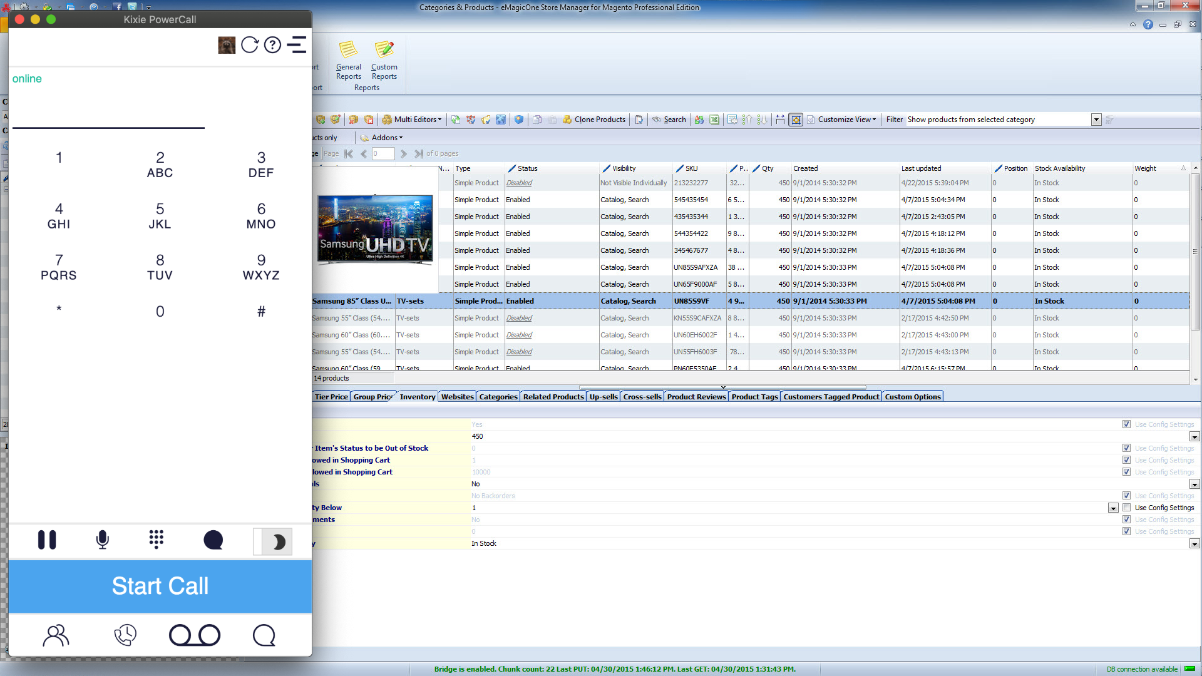This screenshot has width=1202, height=676.
Task: Open the Customize View dropdown
Action: click(846, 120)
